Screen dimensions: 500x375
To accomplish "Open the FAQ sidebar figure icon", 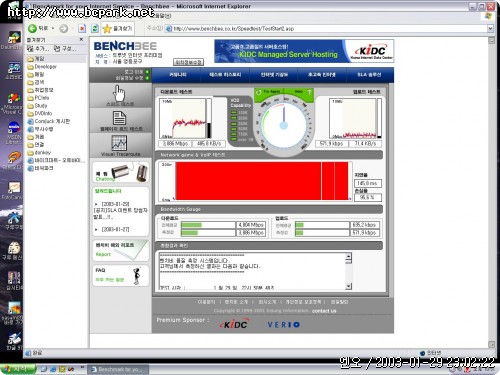I will click(137, 276).
